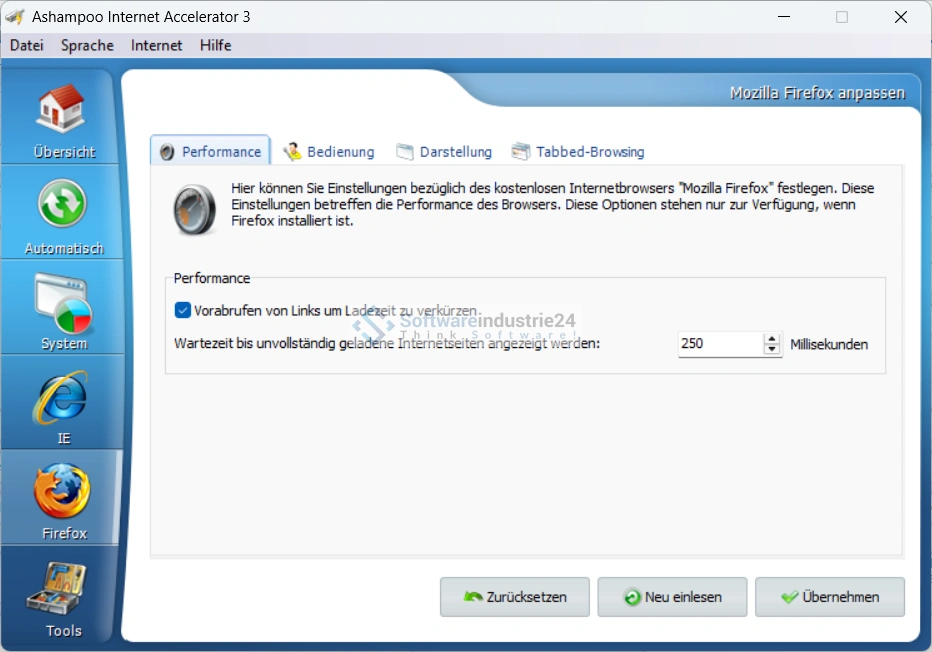Click the Wartezeit milliseconds input field
The width and height of the screenshot is (932, 652).
point(718,344)
